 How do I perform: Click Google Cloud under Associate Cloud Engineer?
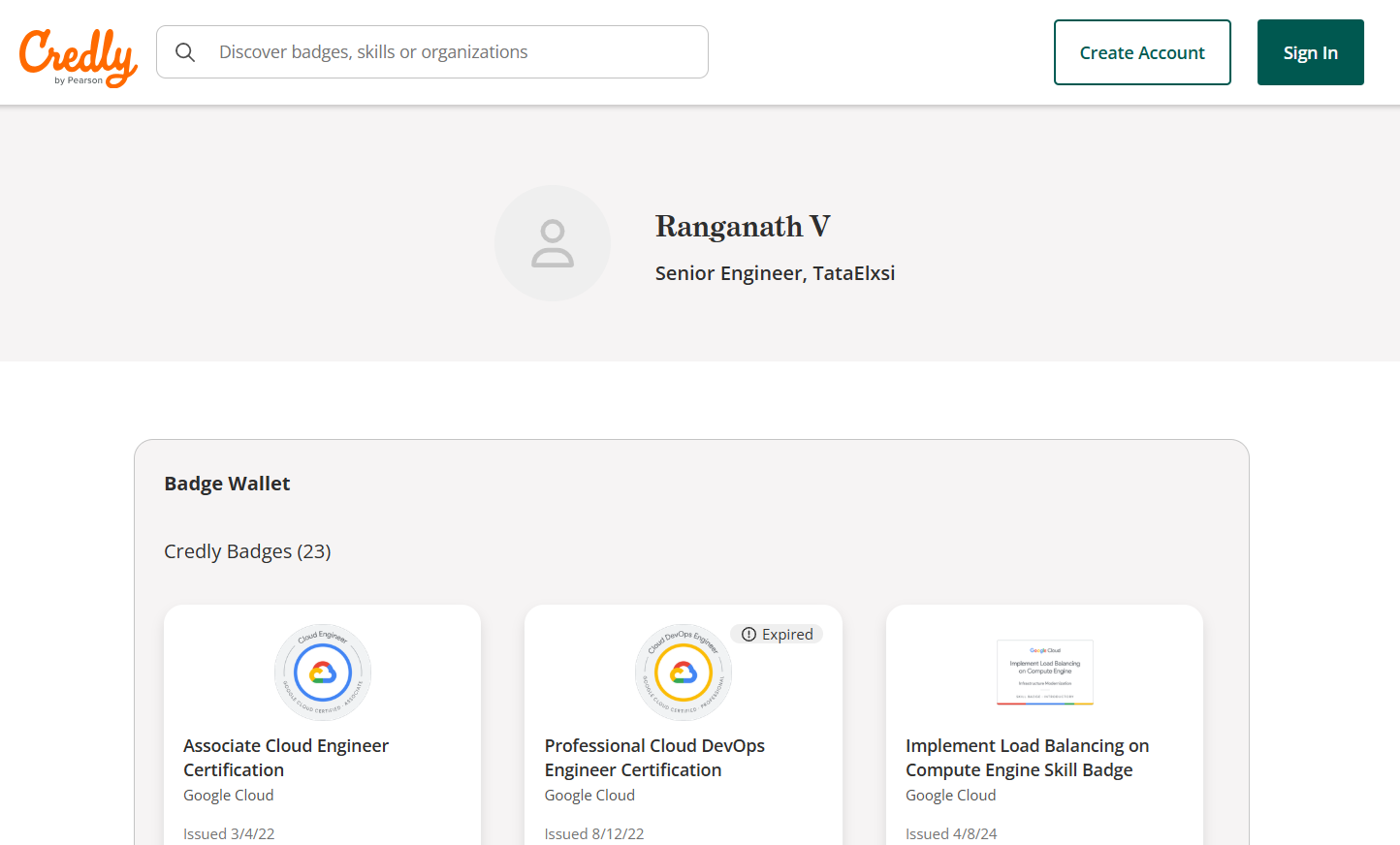(x=229, y=796)
